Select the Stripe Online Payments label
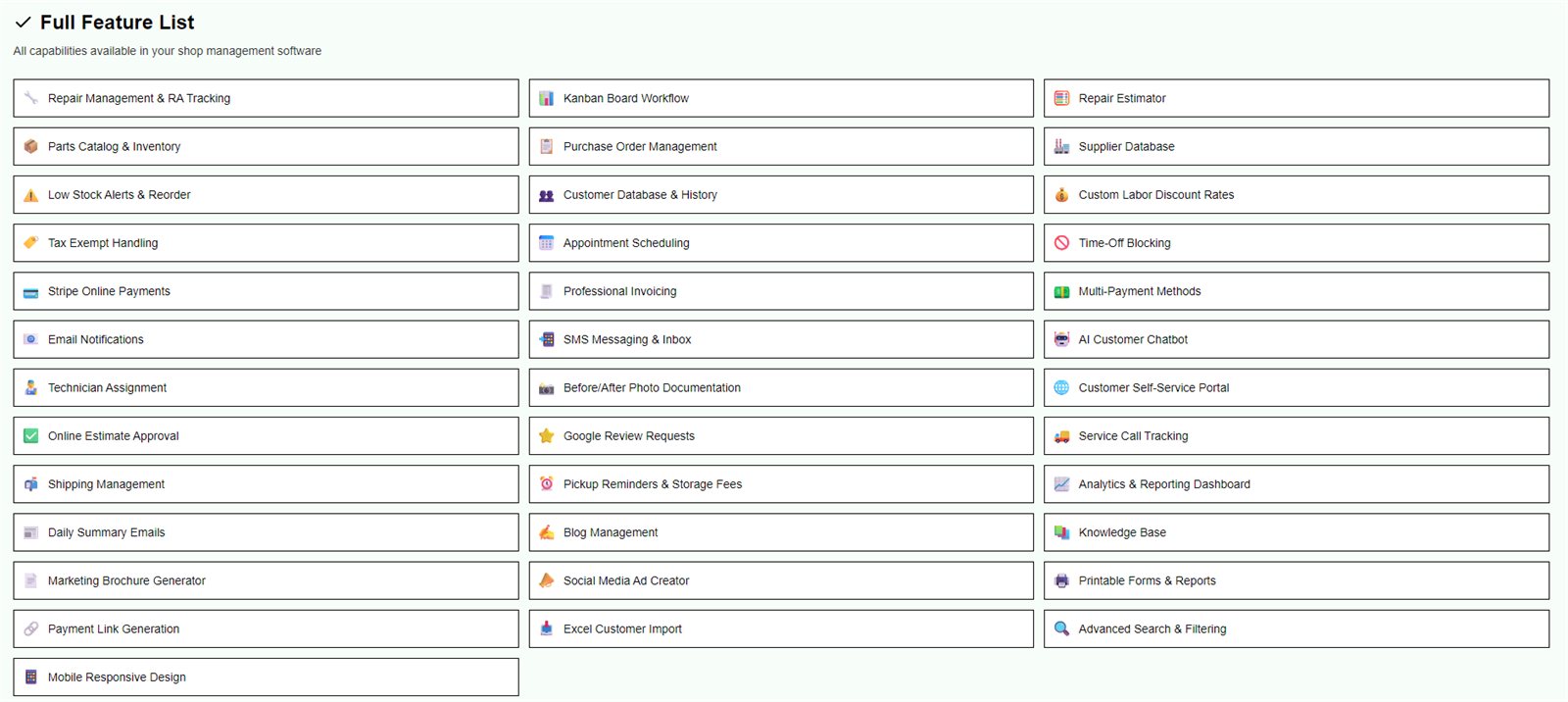Image resolution: width=1568 pixels, height=702 pixels. pos(109,291)
